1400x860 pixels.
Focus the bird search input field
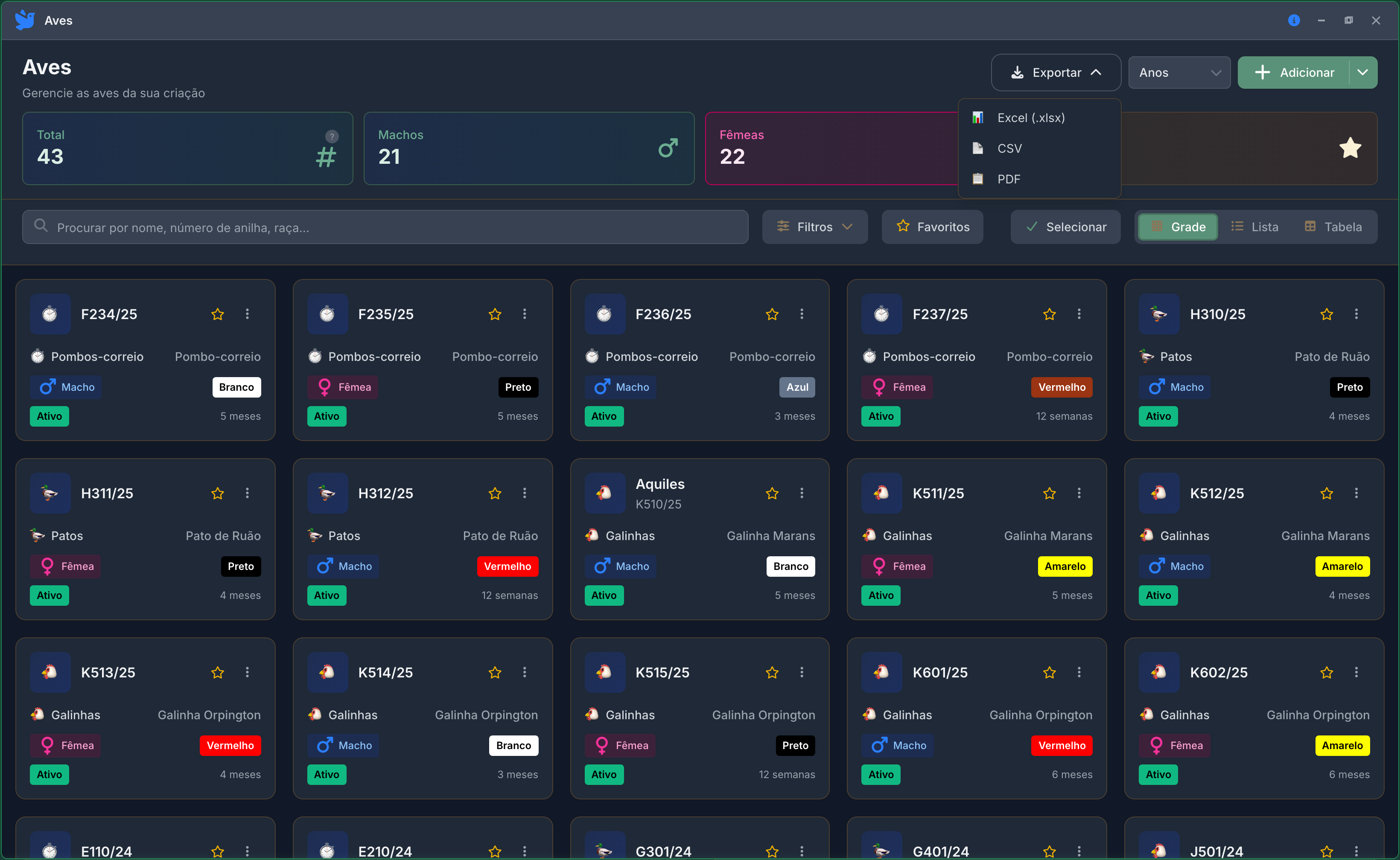(385, 227)
